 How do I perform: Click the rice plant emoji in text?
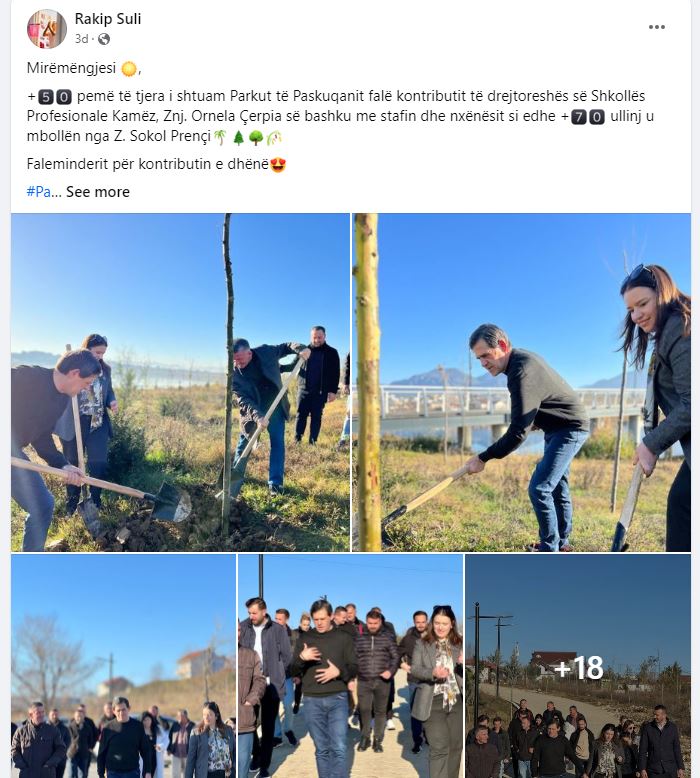coord(274,137)
